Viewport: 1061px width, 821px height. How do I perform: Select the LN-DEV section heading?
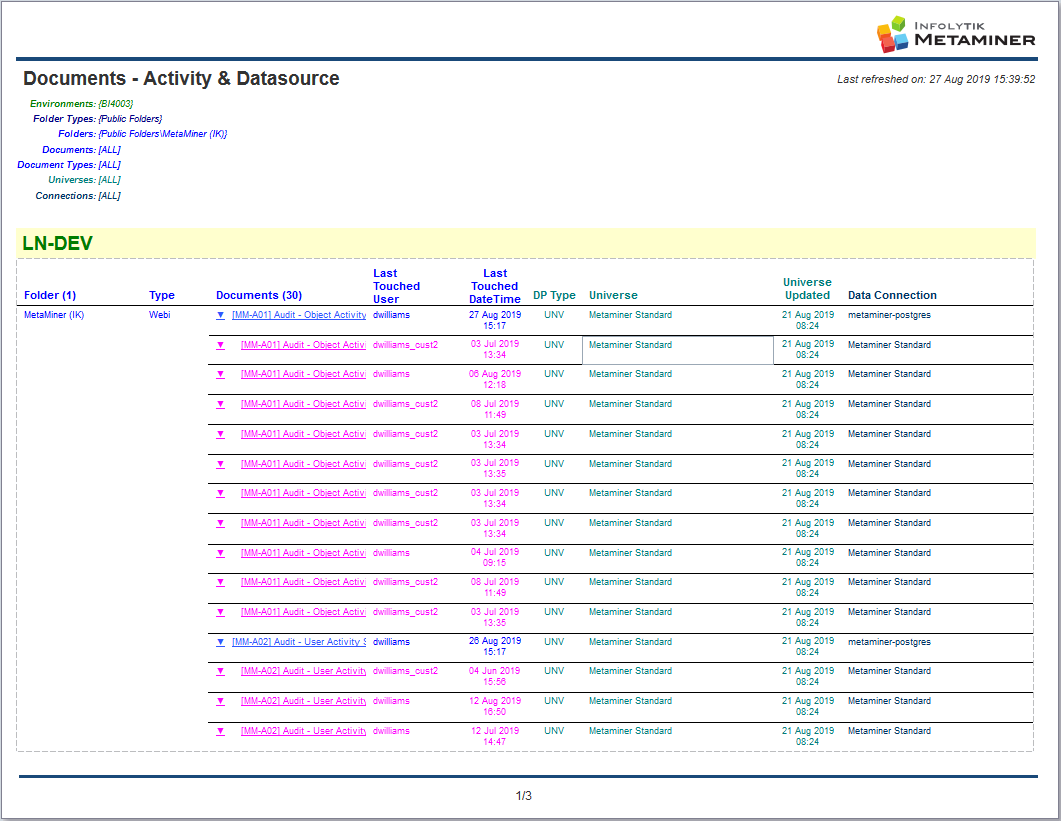(58, 243)
